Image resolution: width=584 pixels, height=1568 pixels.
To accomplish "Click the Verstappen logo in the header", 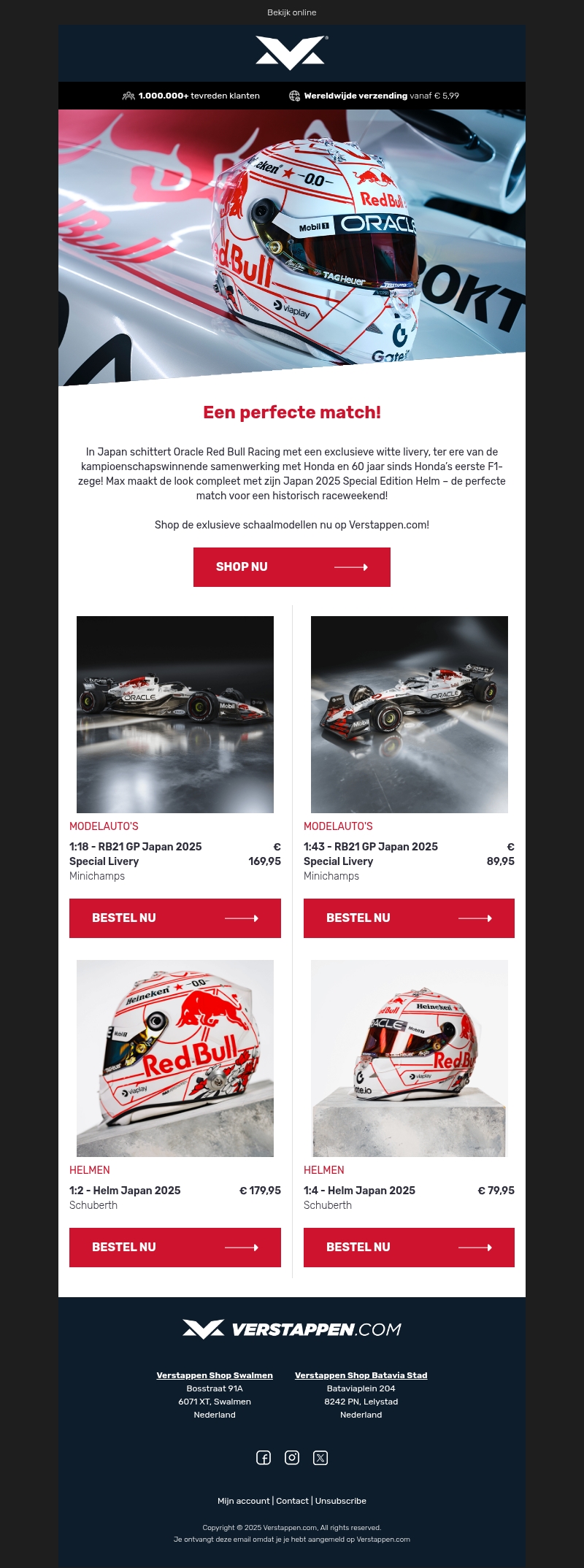I will point(291,53).
